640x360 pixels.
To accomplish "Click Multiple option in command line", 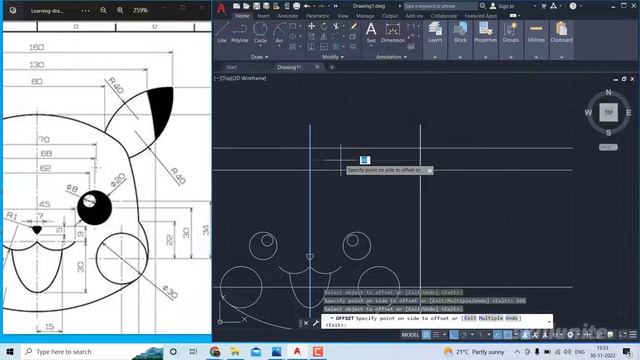I will (491, 318).
